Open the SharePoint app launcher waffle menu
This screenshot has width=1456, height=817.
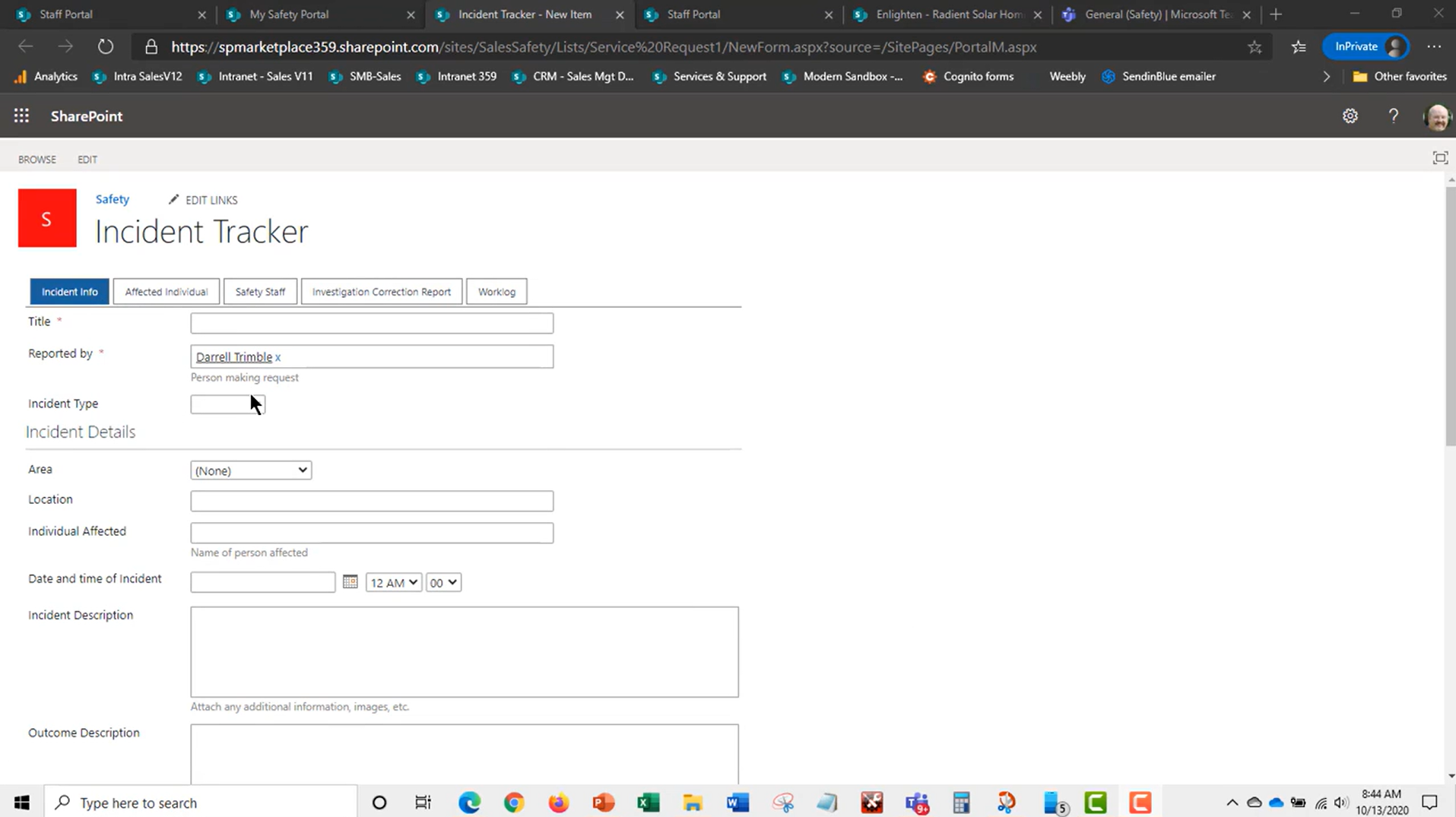click(21, 116)
